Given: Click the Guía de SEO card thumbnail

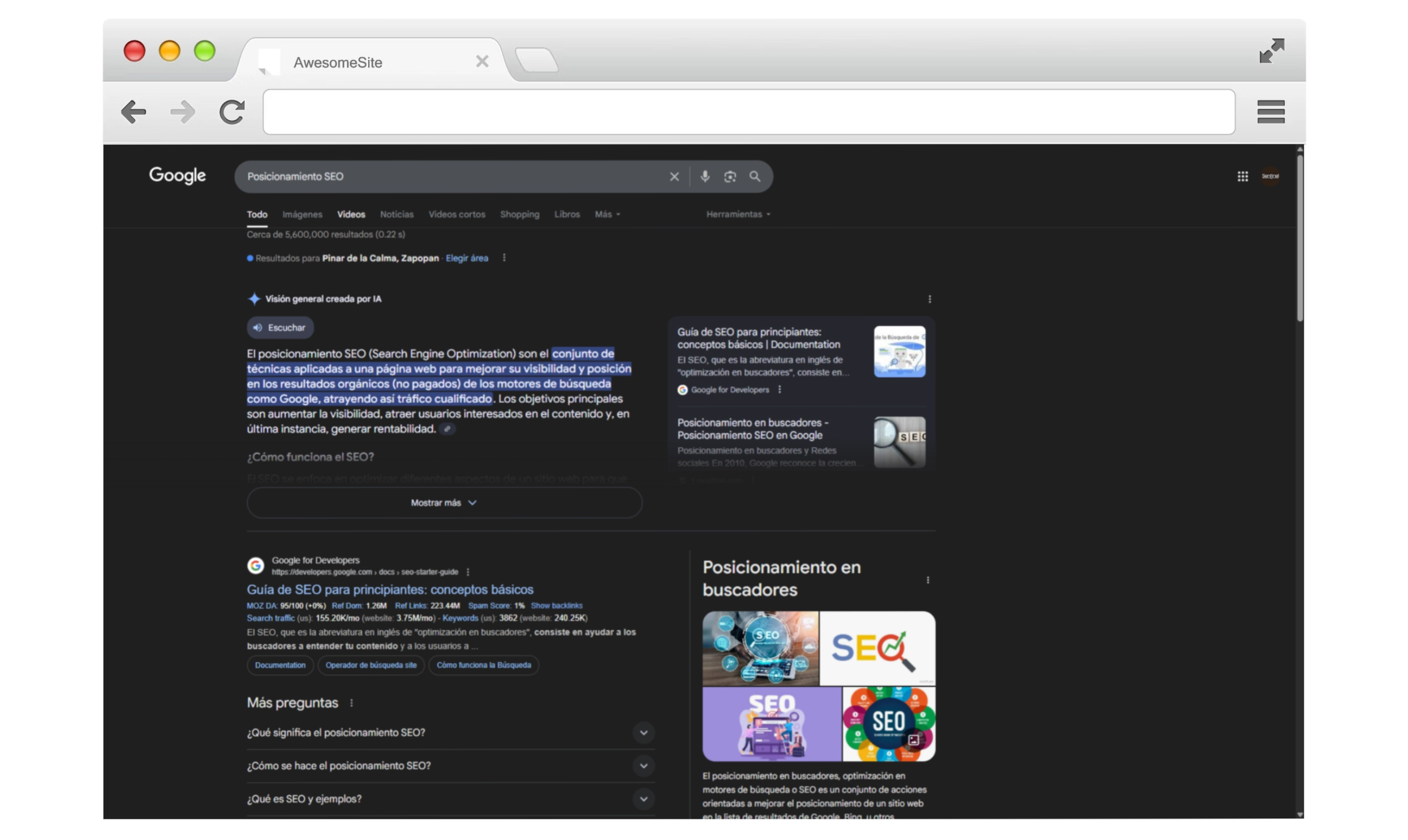Looking at the screenshot, I should click(899, 351).
